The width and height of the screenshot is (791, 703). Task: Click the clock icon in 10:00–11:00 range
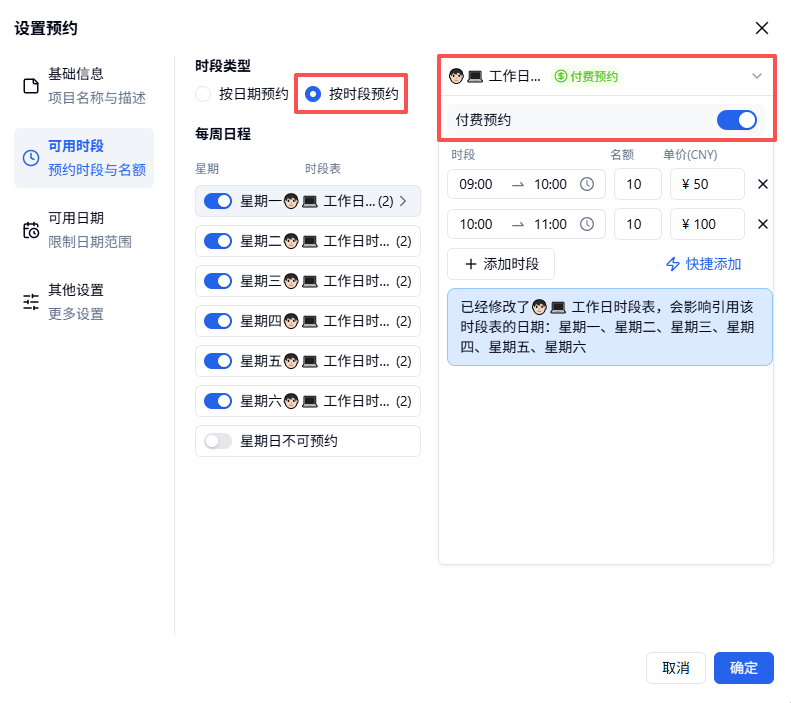click(587, 224)
